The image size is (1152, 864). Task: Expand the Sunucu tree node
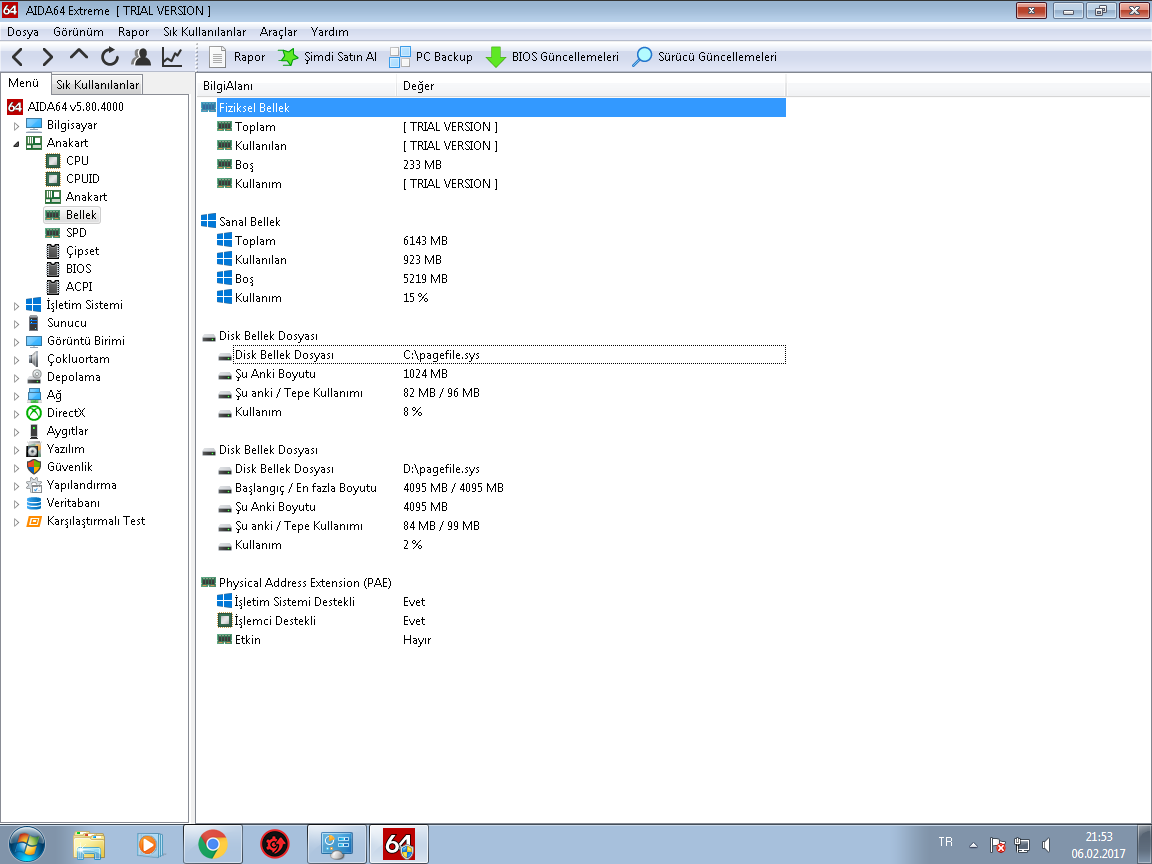[x=16, y=323]
